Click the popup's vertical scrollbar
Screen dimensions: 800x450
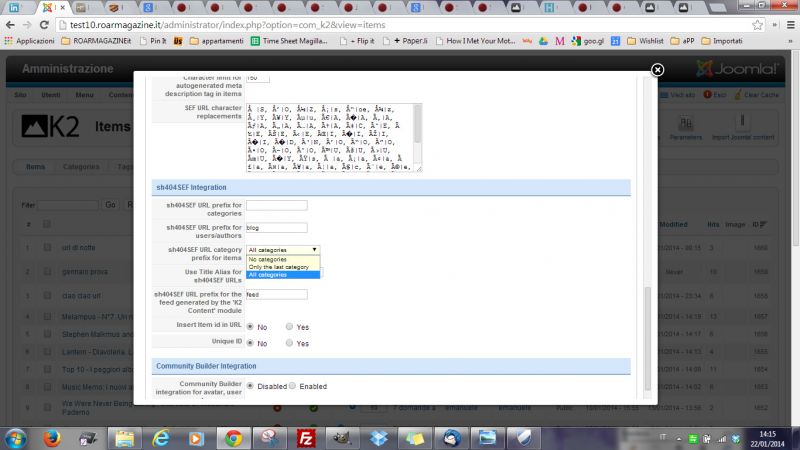(x=647, y=338)
